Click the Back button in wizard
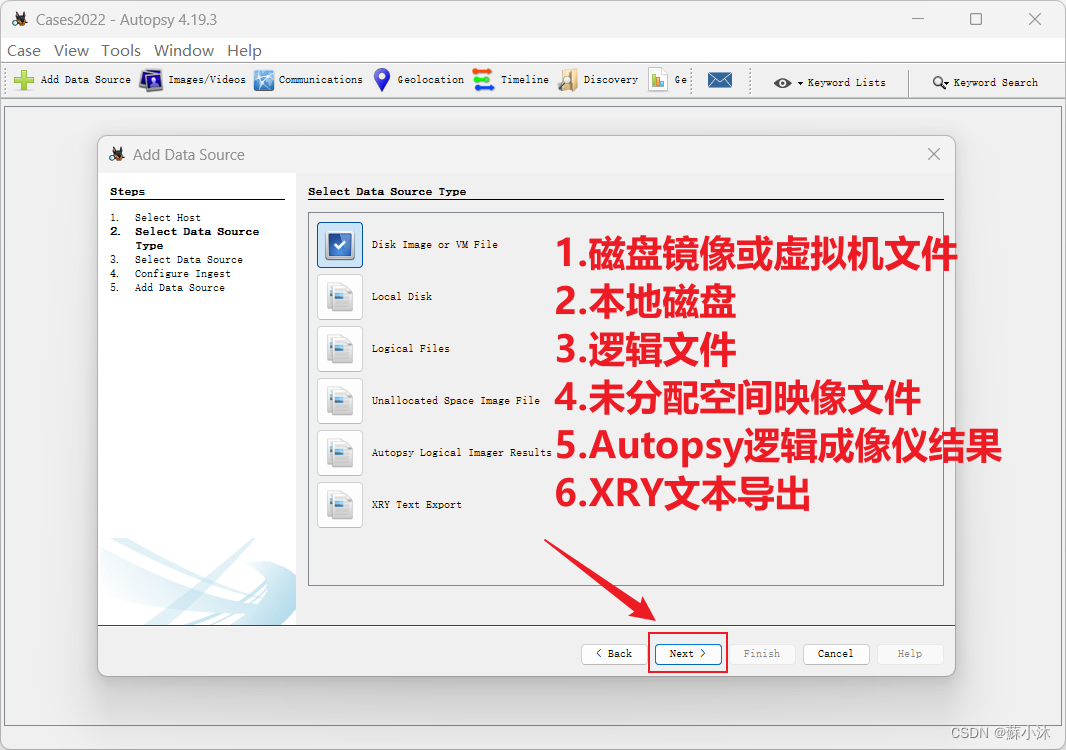1066x750 pixels. [614, 653]
